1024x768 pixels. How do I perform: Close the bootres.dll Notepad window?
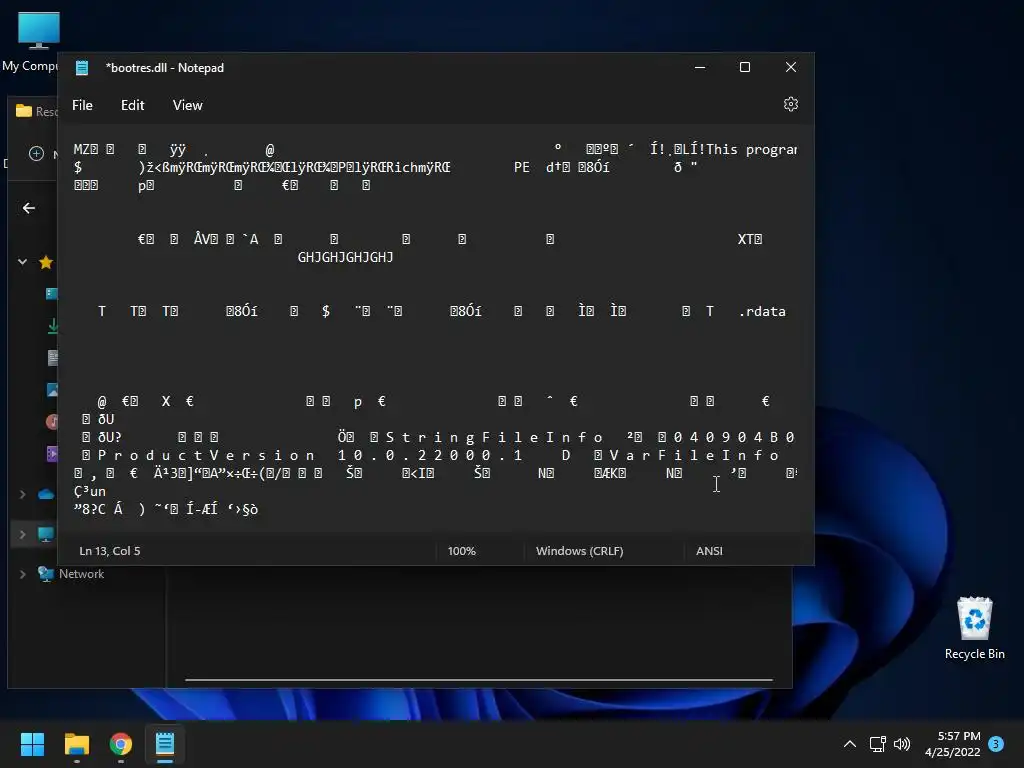point(791,67)
